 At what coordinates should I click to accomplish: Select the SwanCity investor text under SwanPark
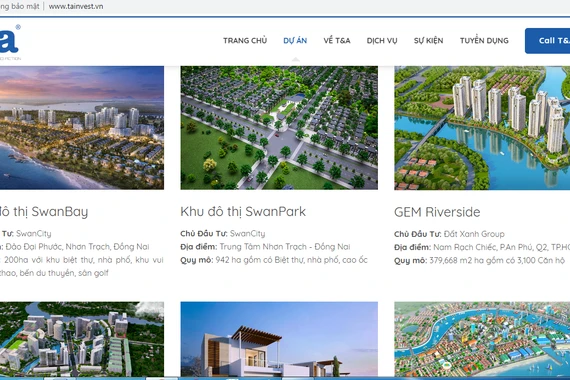248,233
